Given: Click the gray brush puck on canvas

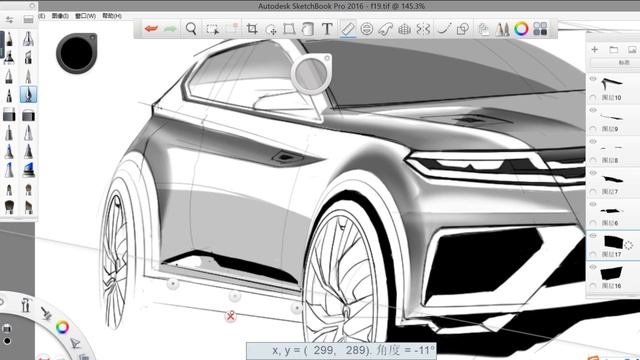Looking at the screenshot, I should (311, 75).
